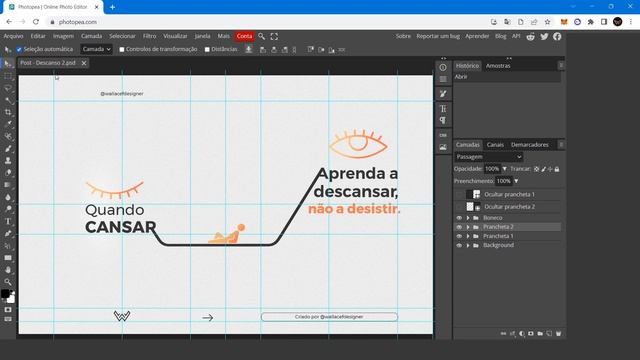Open the CSS panel icon
The width and height of the screenshot is (640, 360).
point(443,135)
